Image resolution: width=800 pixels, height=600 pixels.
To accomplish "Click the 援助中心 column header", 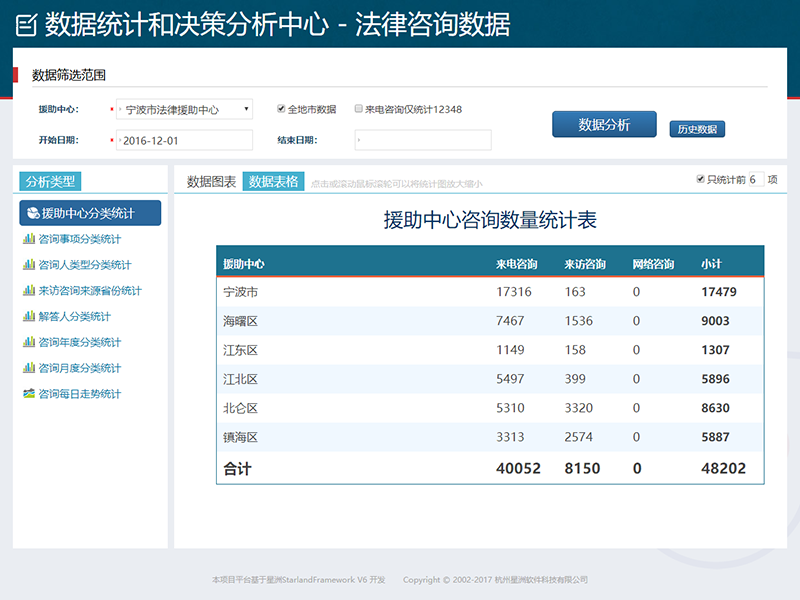I will [244, 264].
